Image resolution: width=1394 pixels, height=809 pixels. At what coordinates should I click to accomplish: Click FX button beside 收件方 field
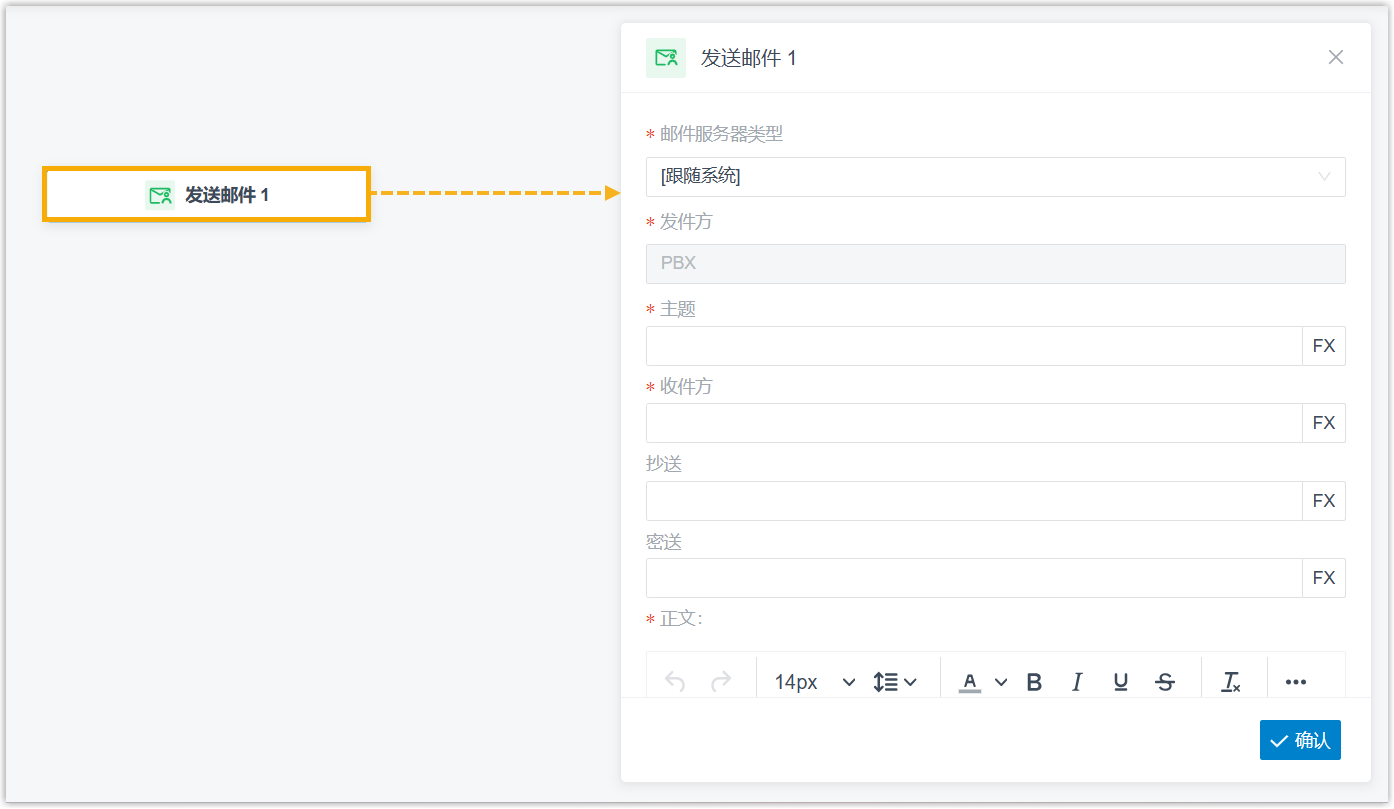click(x=1324, y=423)
